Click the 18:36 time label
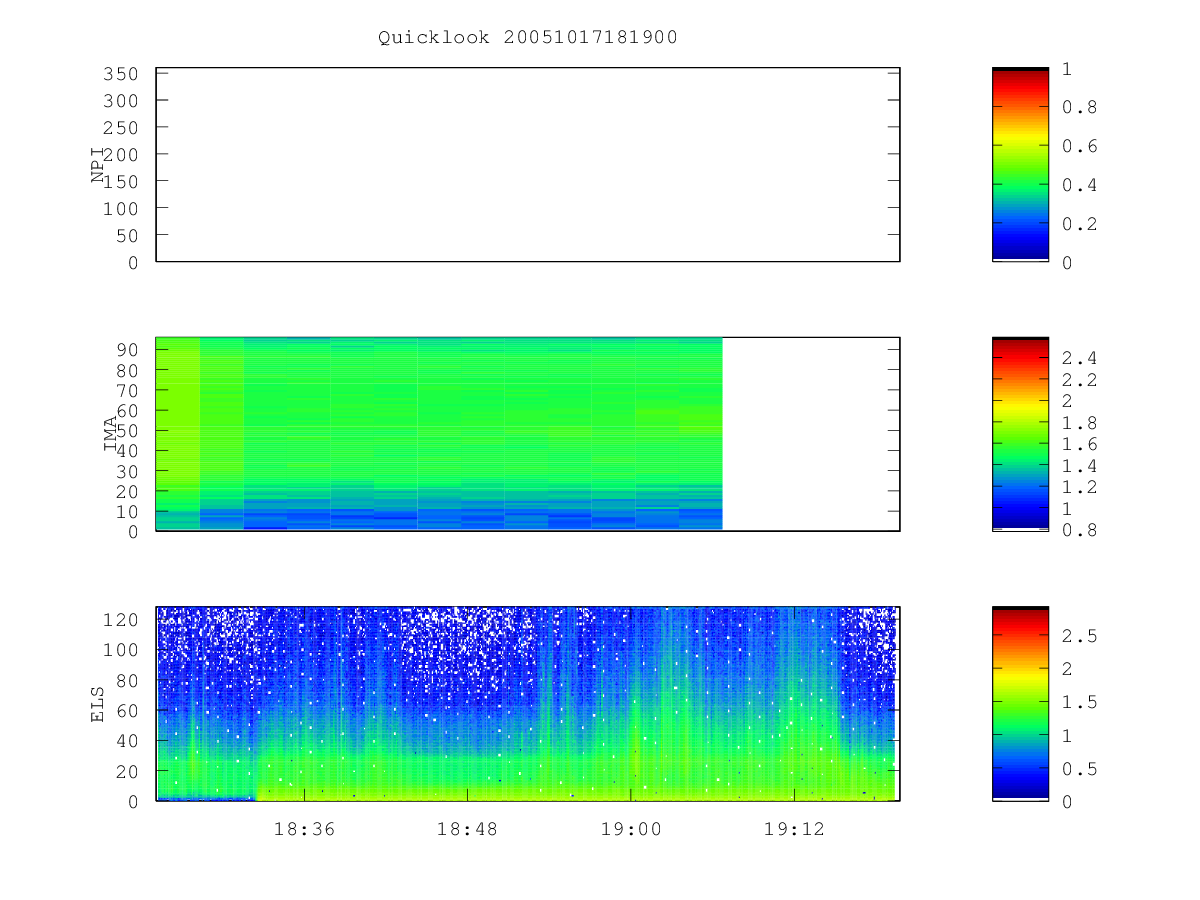The width and height of the screenshot is (1200, 900). click(303, 828)
